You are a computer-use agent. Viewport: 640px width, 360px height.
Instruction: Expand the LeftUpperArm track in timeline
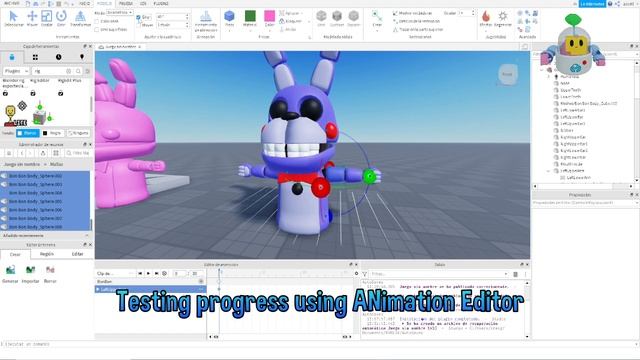[98, 289]
